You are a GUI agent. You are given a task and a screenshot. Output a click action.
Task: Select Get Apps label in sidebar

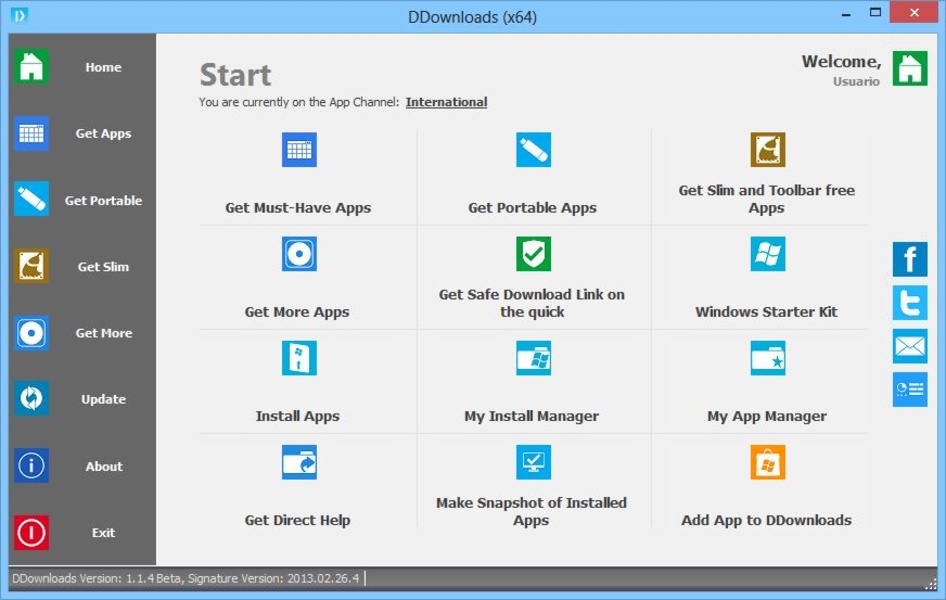(x=103, y=133)
